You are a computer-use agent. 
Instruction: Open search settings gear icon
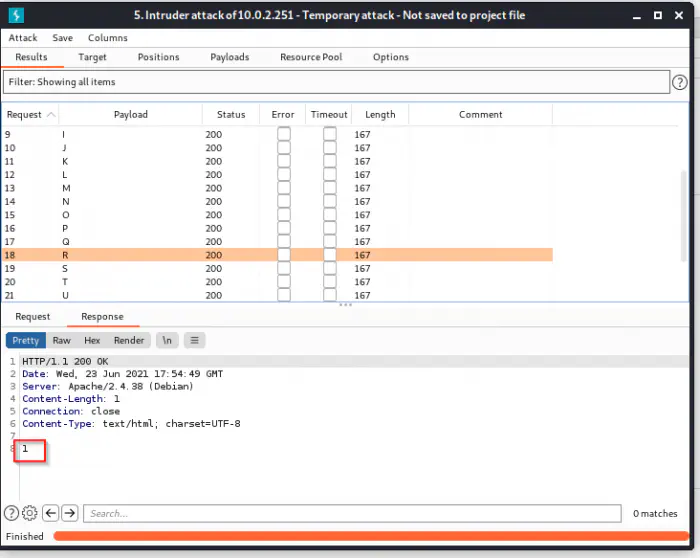point(30,513)
